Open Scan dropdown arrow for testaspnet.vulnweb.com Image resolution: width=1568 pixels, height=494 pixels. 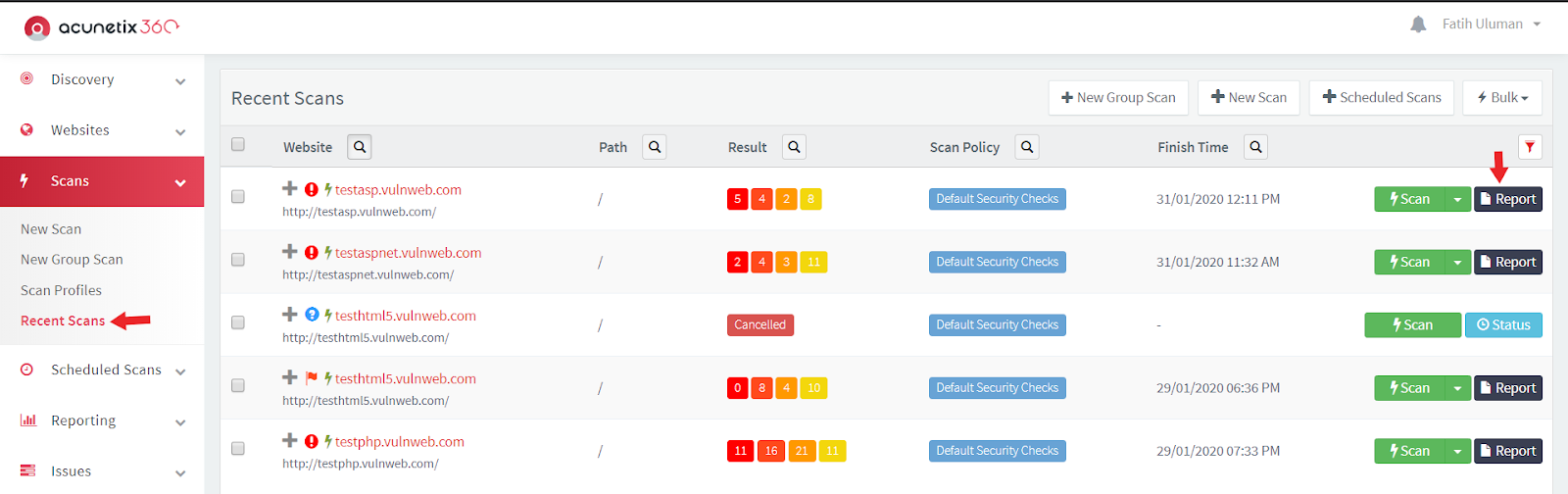1457,262
